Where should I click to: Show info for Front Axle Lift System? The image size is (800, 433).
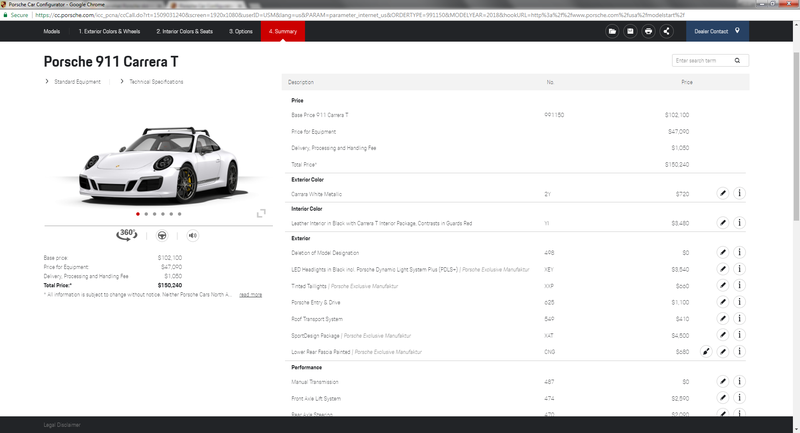[739, 398]
